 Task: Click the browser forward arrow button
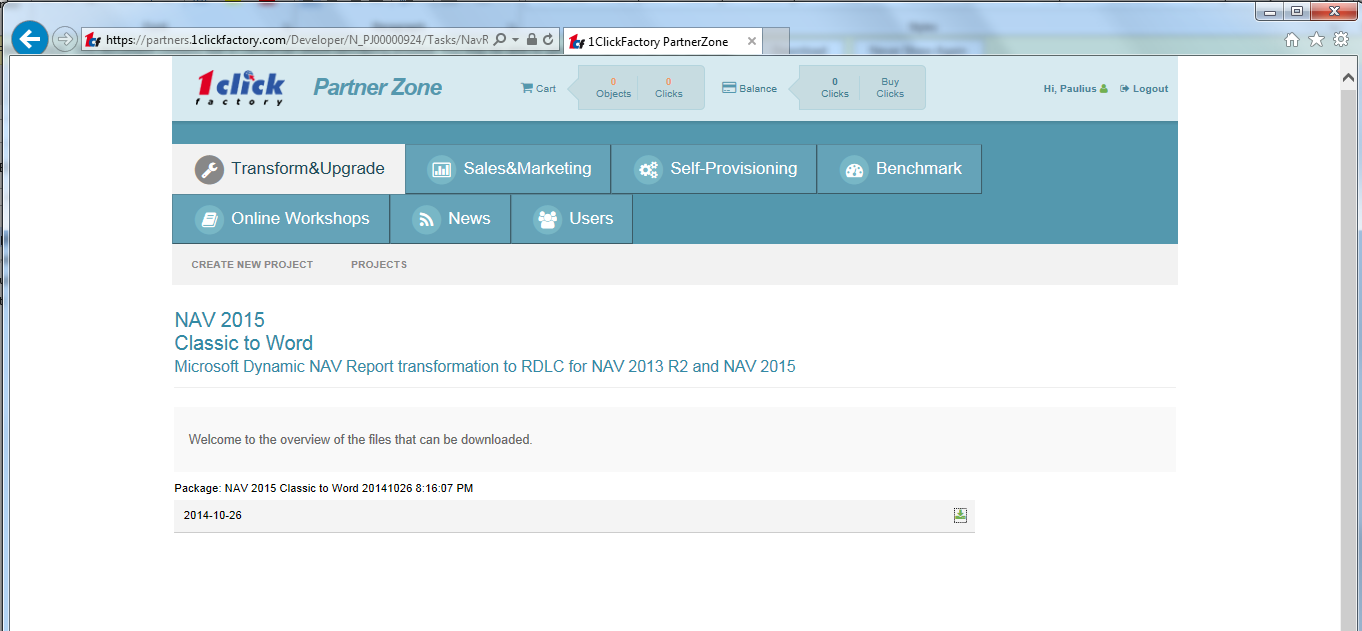click(65, 39)
